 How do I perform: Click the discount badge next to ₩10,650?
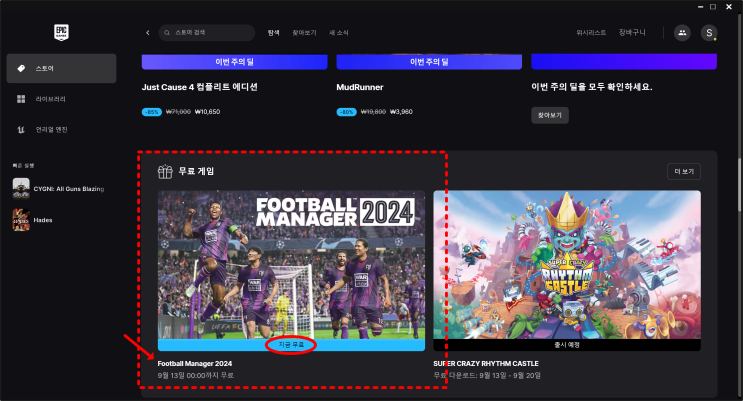click(x=152, y=112)
